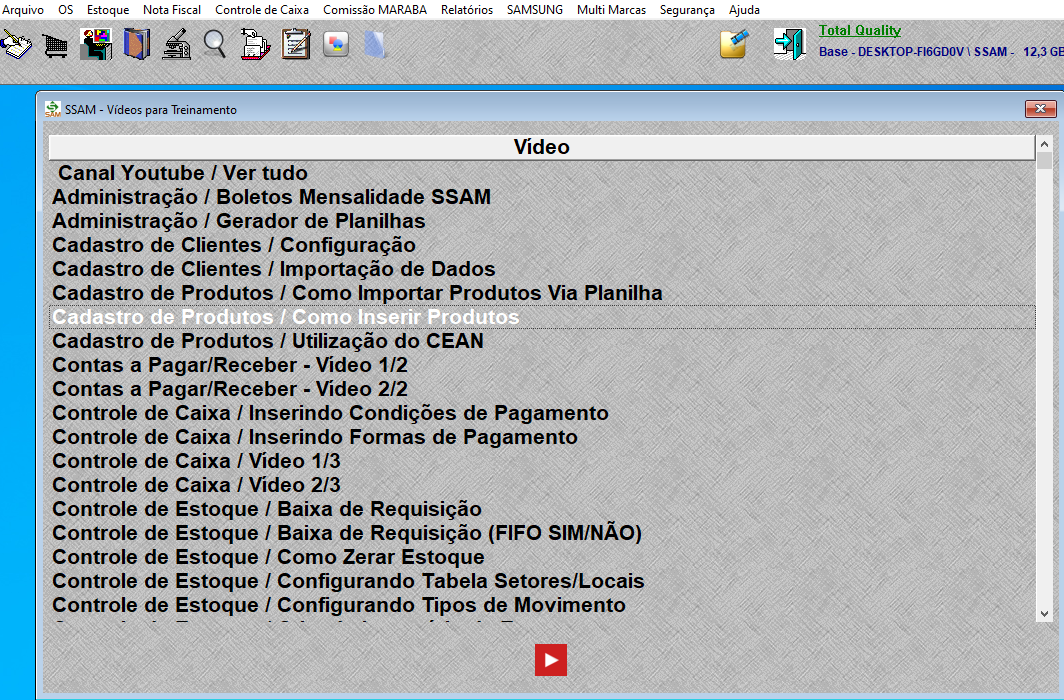Click the magnifying glass search icon
1064x700 pixels.
click(x=215, y=45)
